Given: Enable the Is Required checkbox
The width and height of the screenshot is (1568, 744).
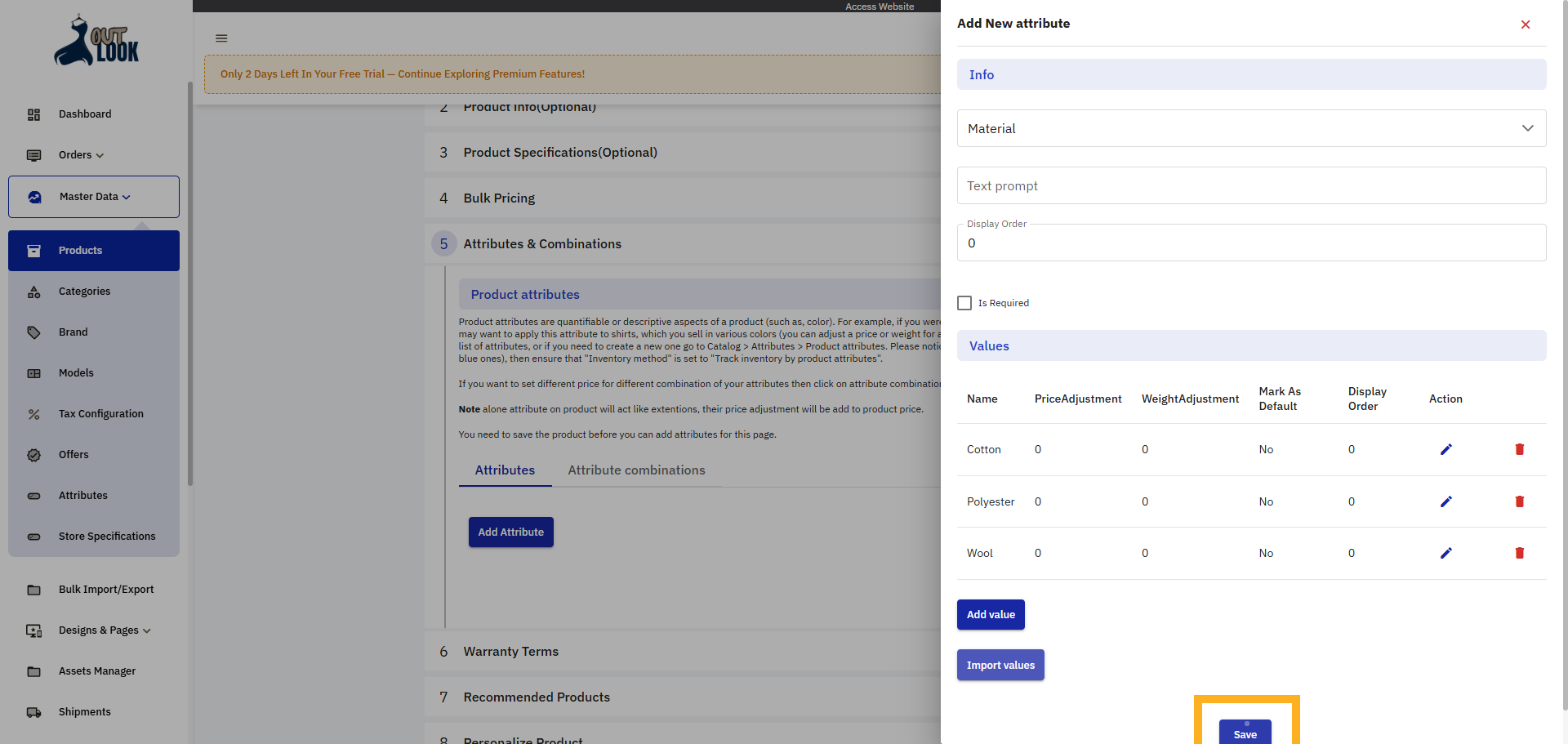Looking at the screenshot, I should click(x=964, y=302).
